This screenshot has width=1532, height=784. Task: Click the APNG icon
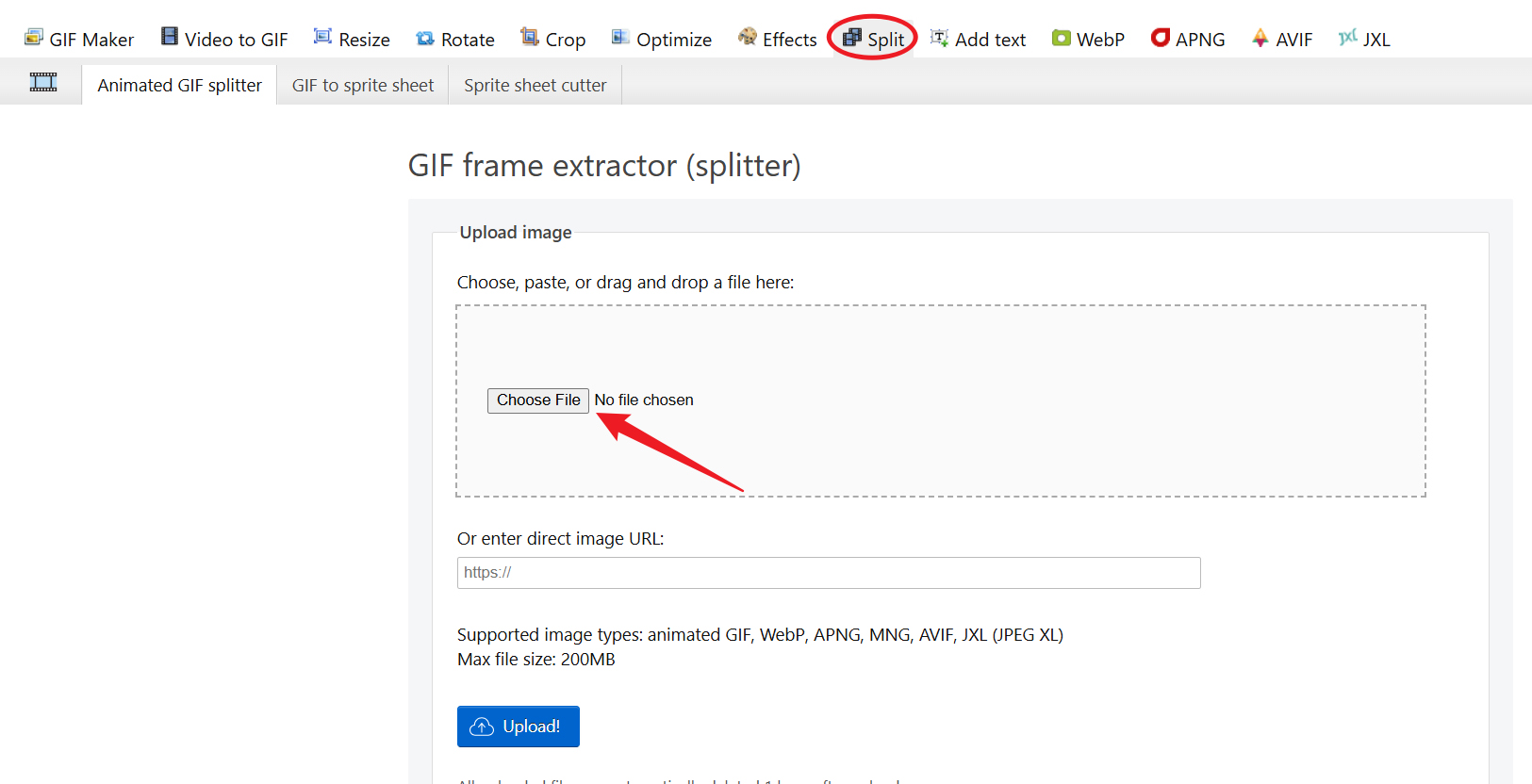(x=1161, y=38)
